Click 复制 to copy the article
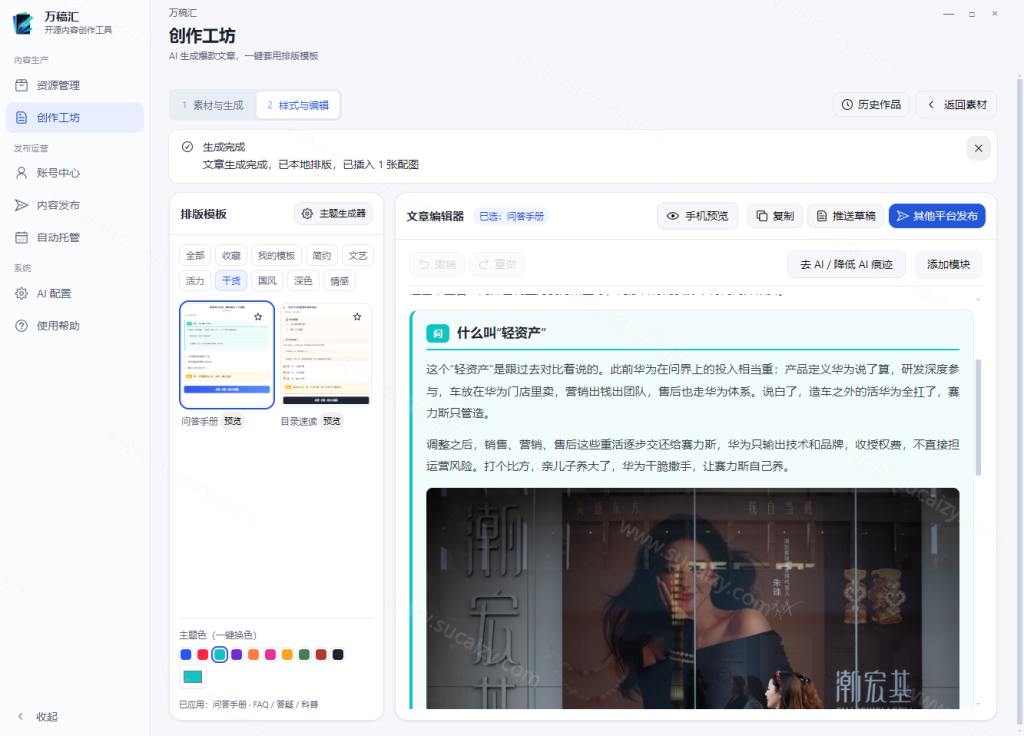 775,216
